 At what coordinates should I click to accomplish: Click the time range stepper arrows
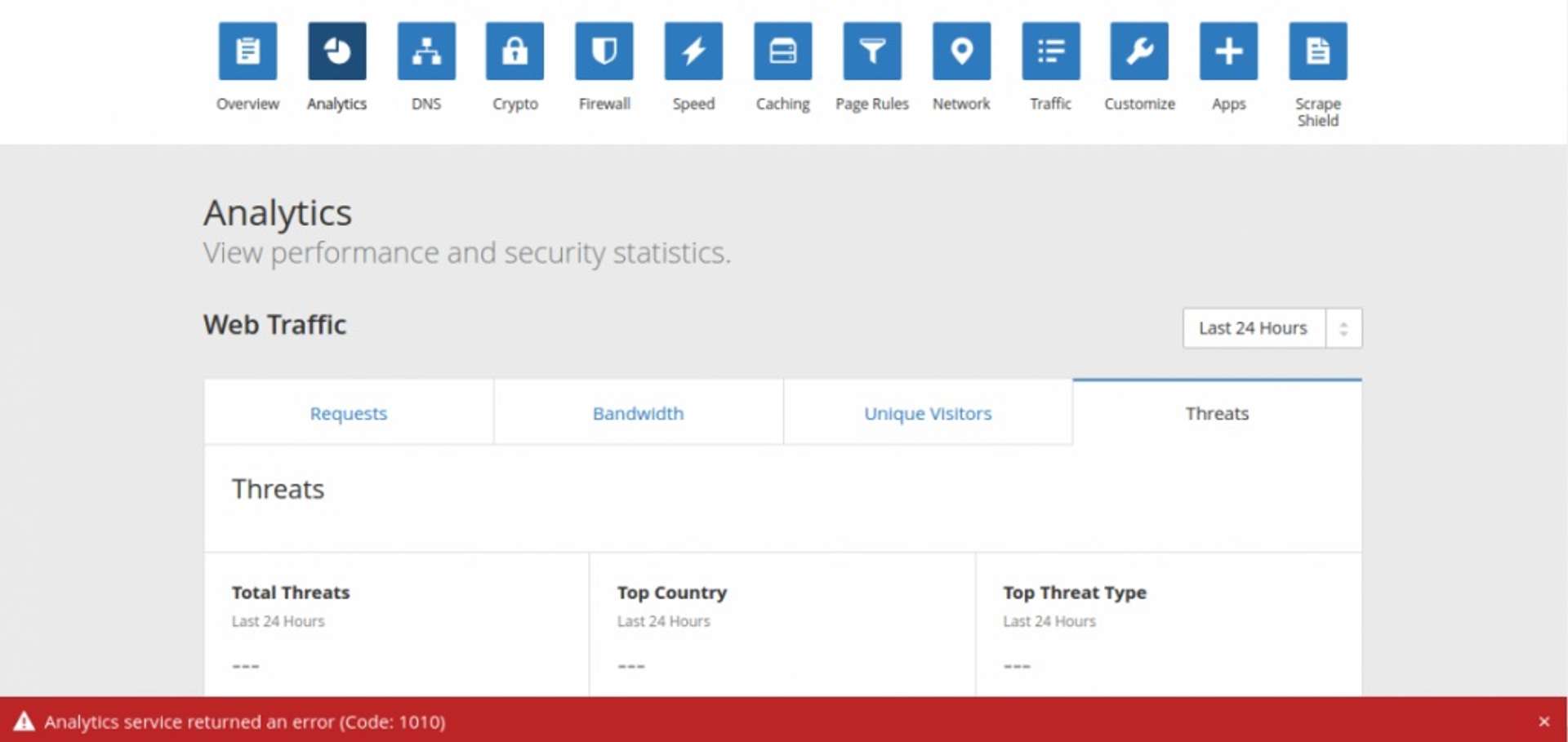click(1344, 327)
